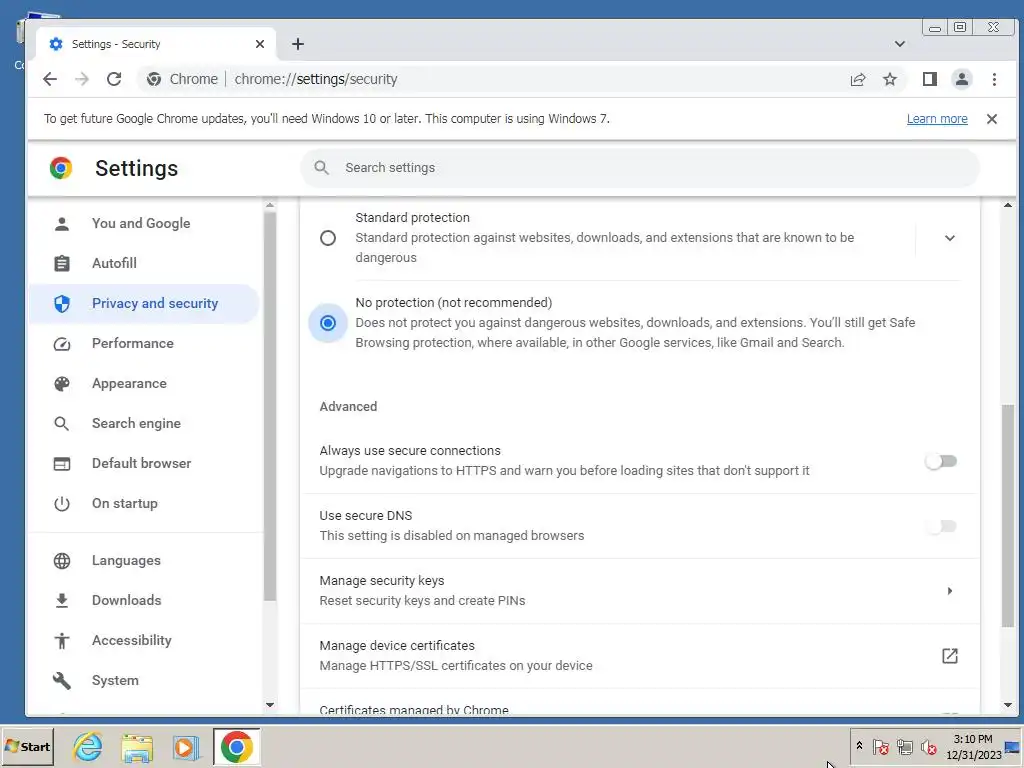This screenshot has width=1024, height=768.
Task: Click the Accessibility figure icon
Action: tap(62, 641)
